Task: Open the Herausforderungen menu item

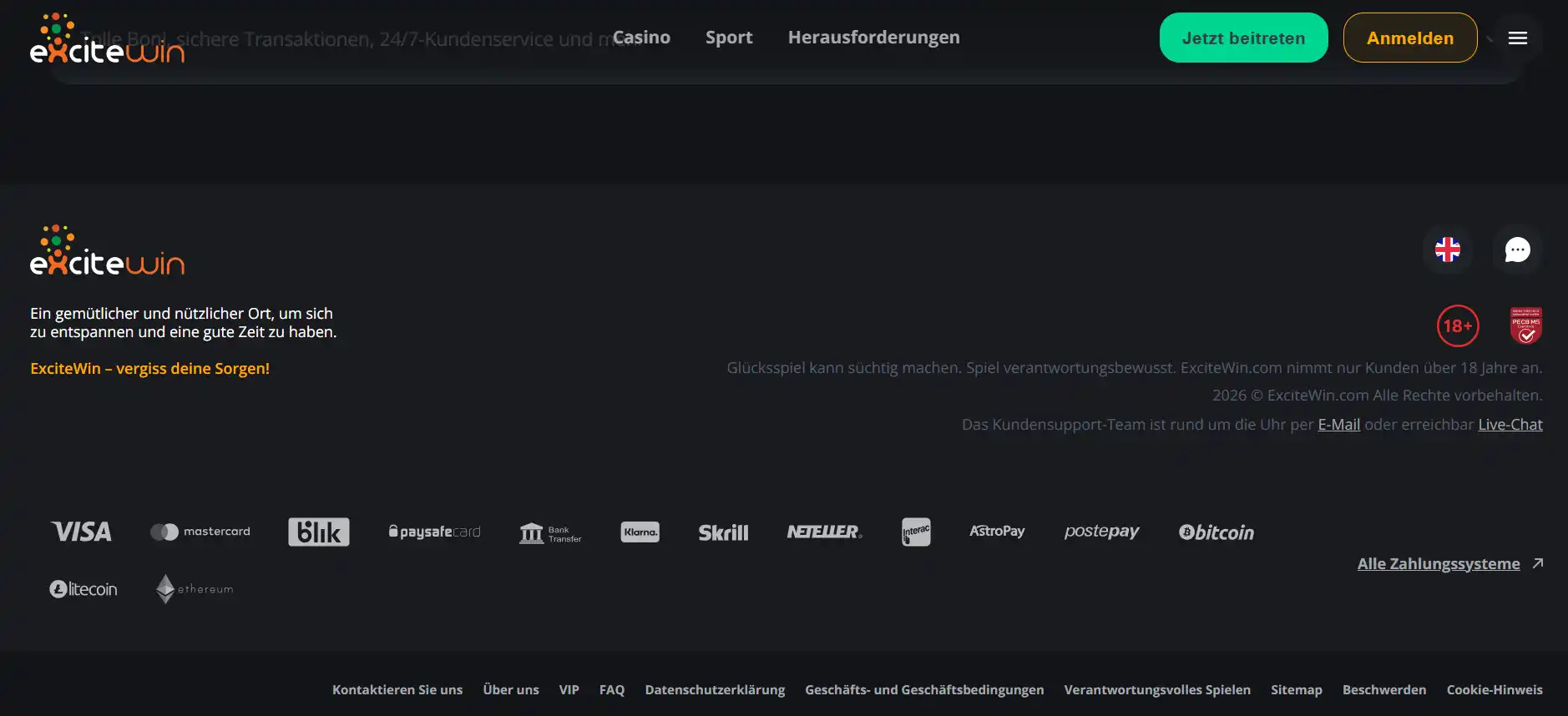Action: [874, 38]
